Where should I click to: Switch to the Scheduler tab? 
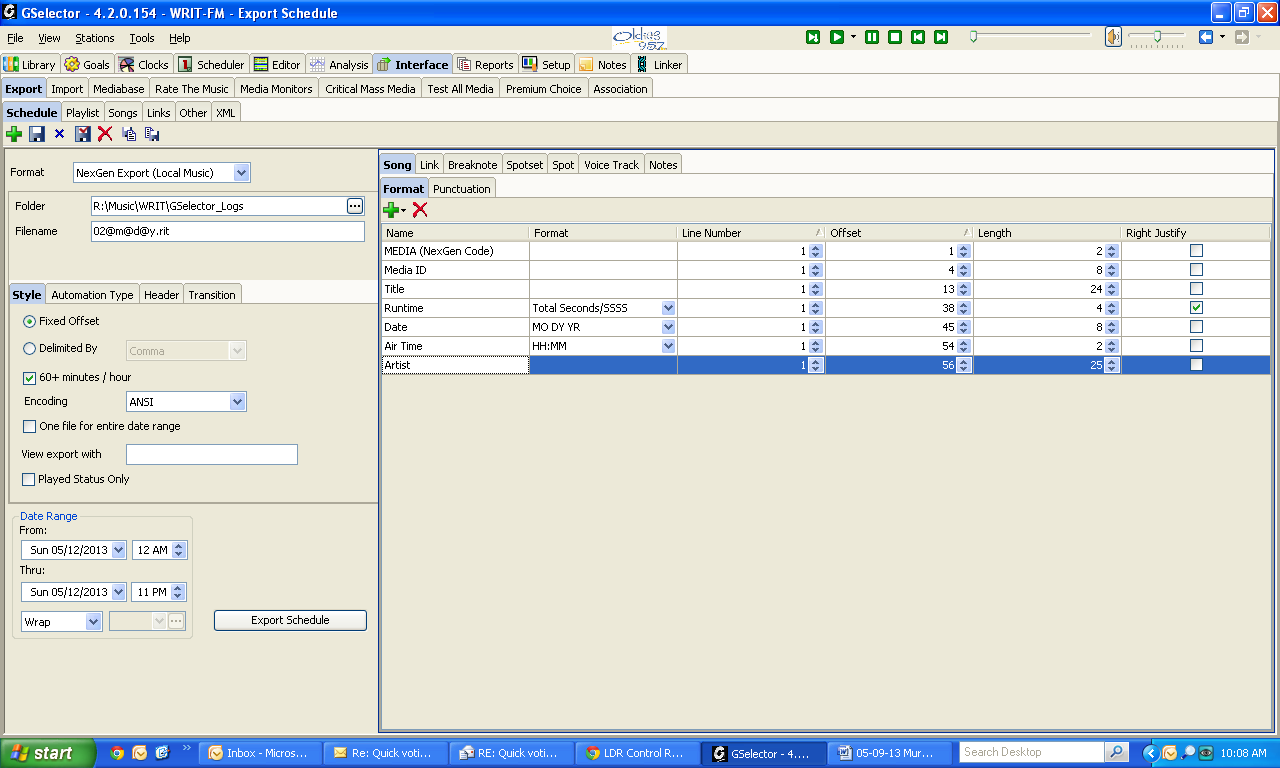click(x=212, y=65)
